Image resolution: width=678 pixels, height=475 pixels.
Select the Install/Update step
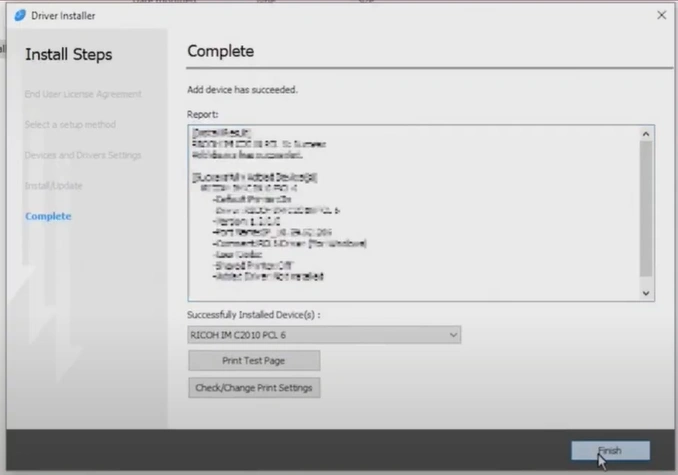(x=54, y=186)
